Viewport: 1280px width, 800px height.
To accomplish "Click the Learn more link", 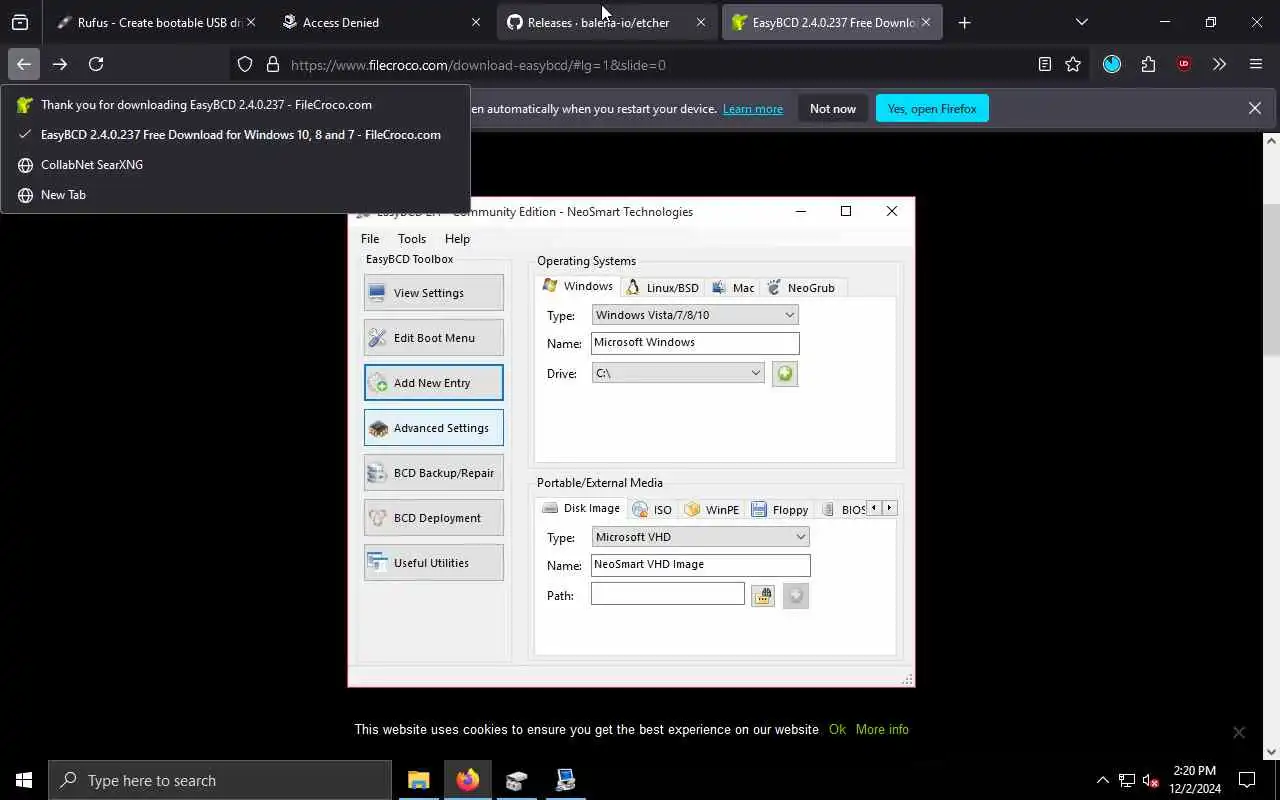I will point(753,109).
